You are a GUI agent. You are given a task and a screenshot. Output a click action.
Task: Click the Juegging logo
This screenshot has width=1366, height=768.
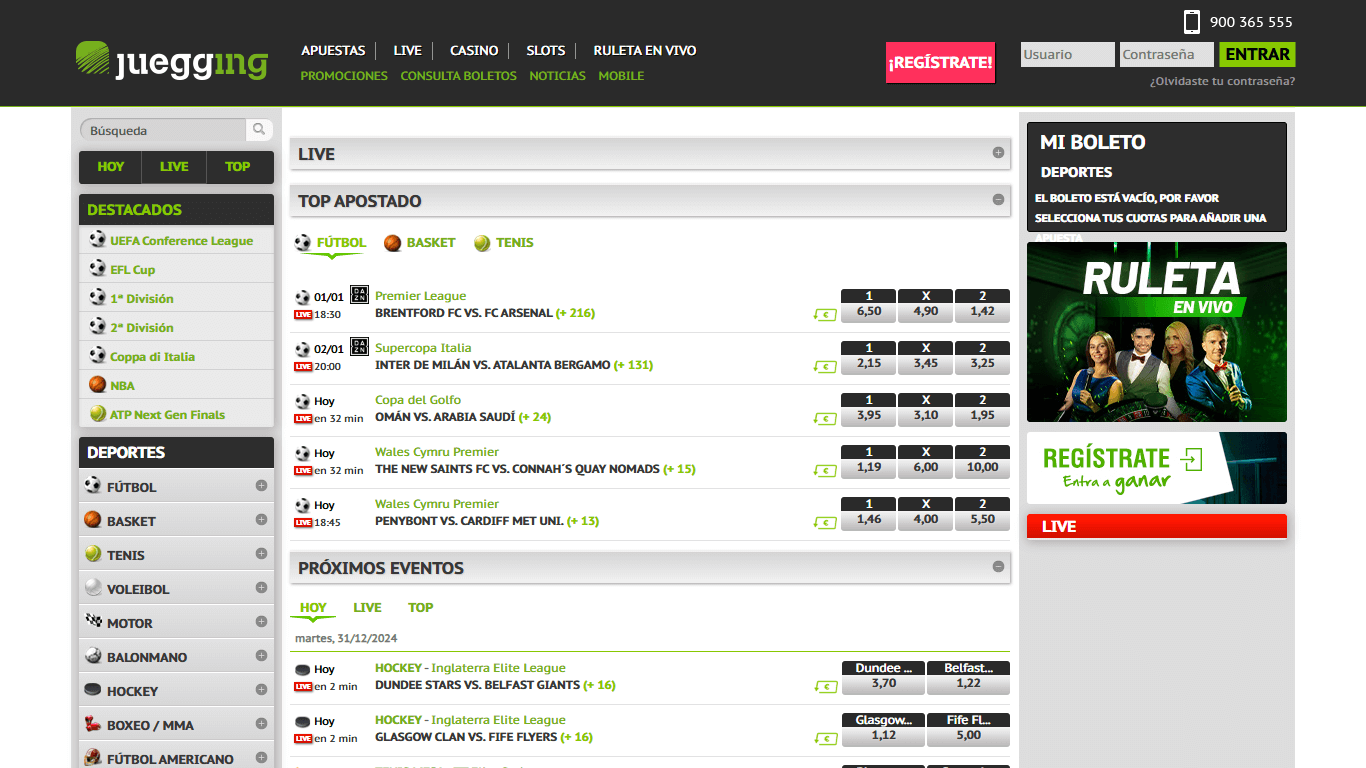point(172,60)
